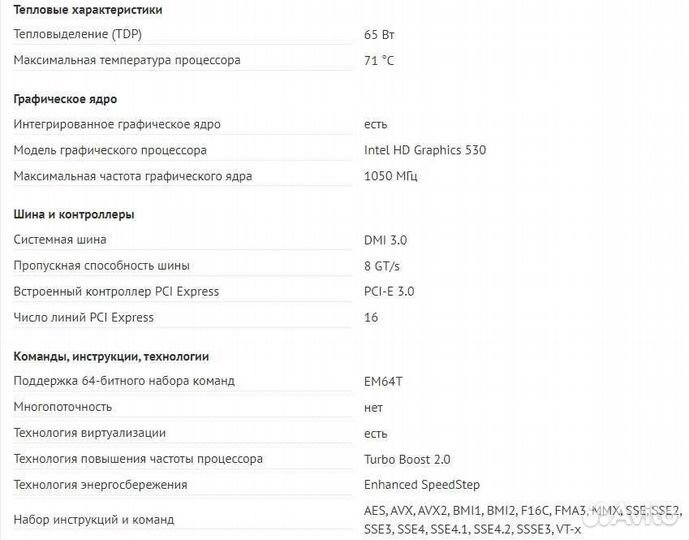
Task: Click the '71 °C' maximum temperature value
Action: tap(379, 60)
